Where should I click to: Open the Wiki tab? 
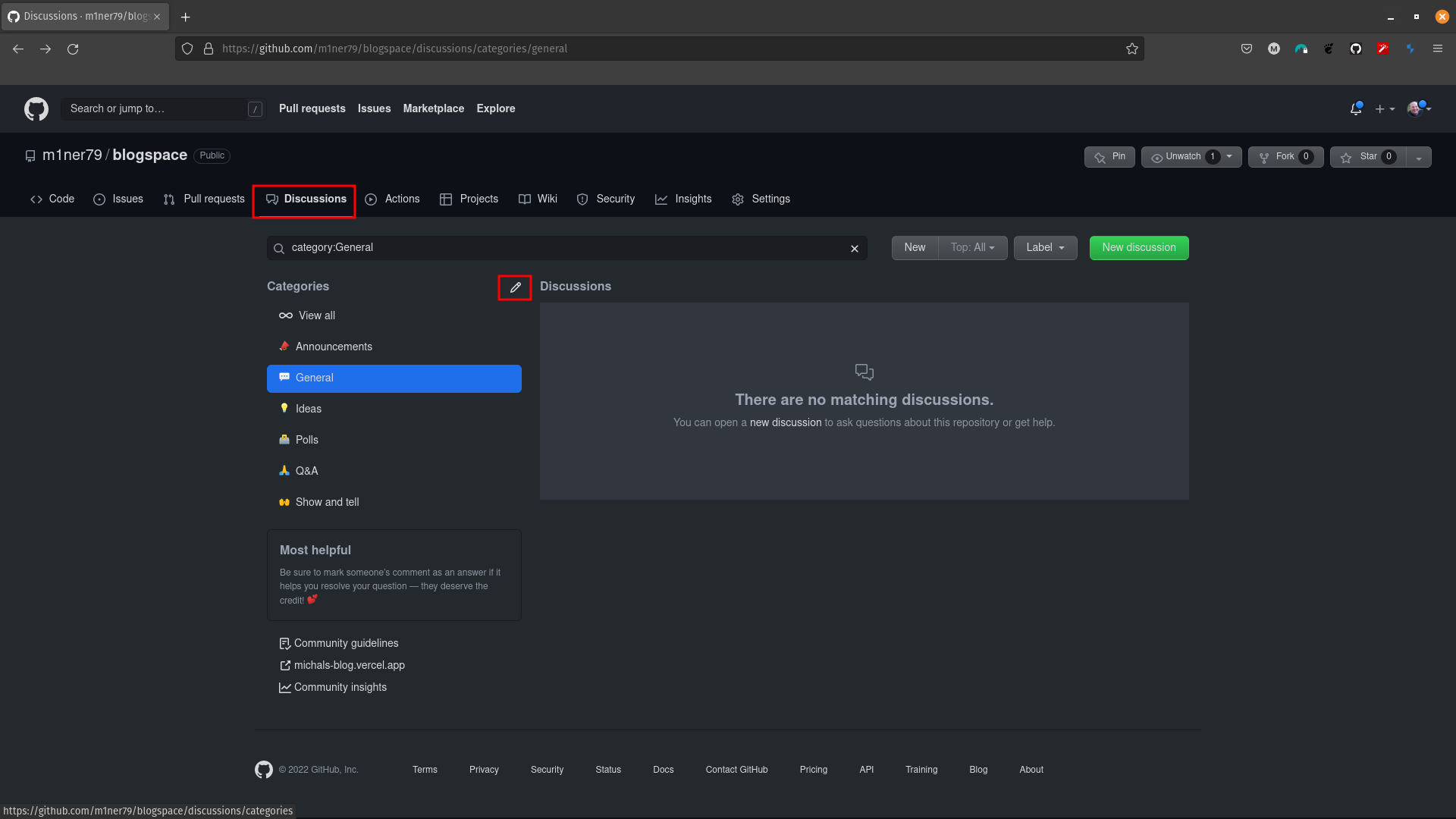538,199
